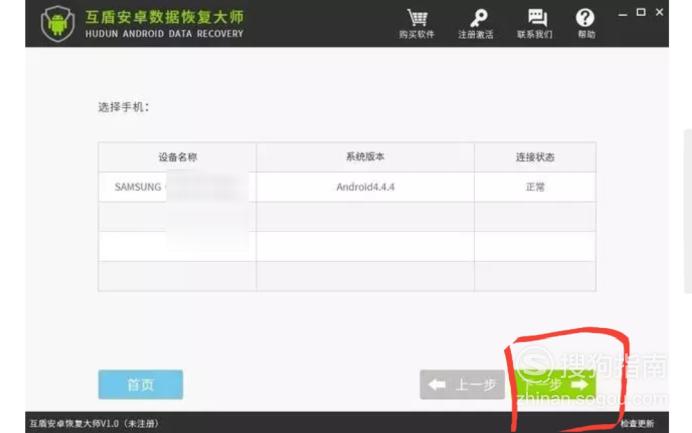Screen dimensions: 692x433
Task: Click the 正常 connection status cell
Action: [535, 187]
